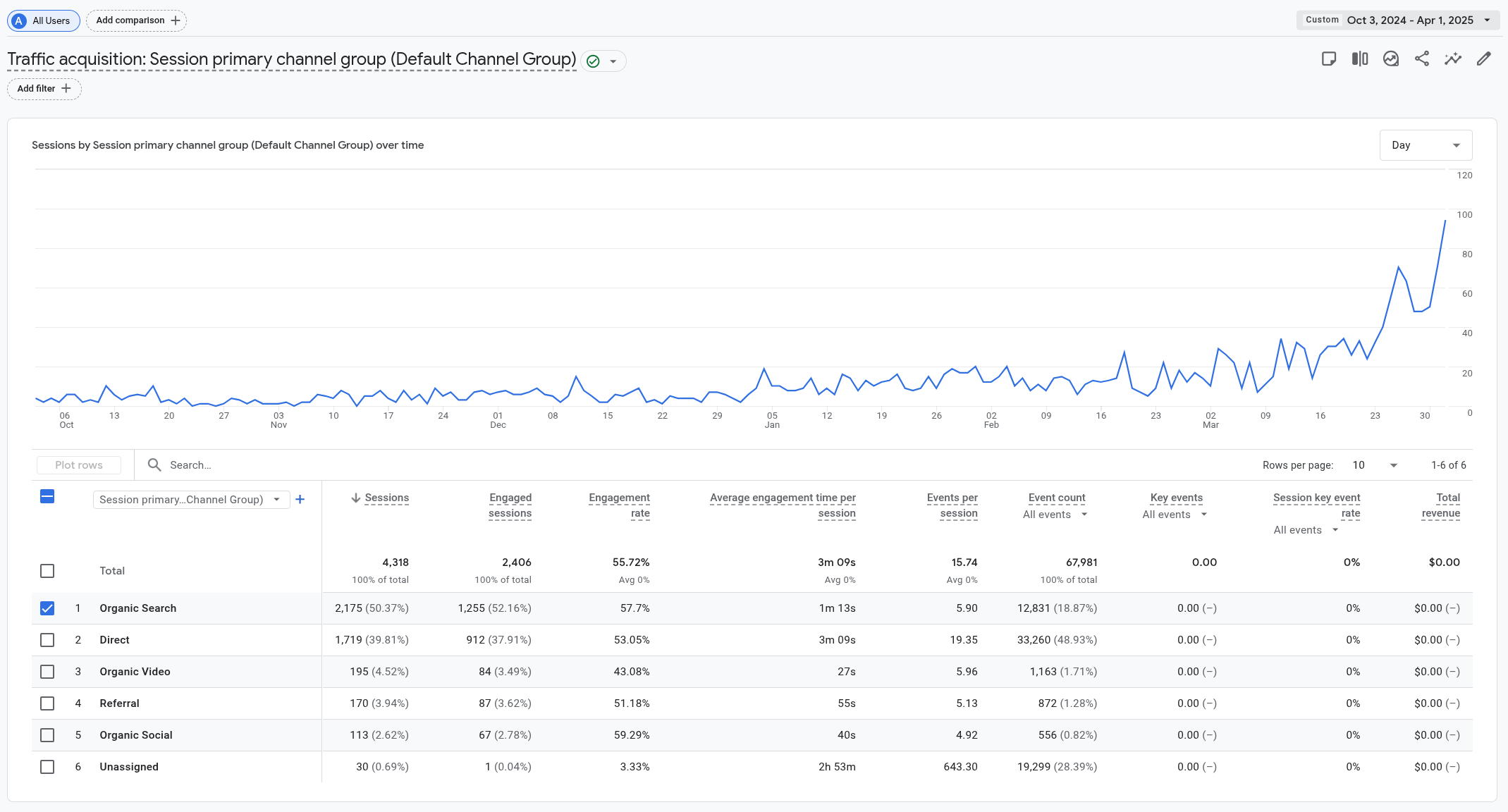Toggle the header select-all checkbox
Image resolution: width=1508 pixels, height=812 pixels.
pyautogui.click(x=47, y=497)
